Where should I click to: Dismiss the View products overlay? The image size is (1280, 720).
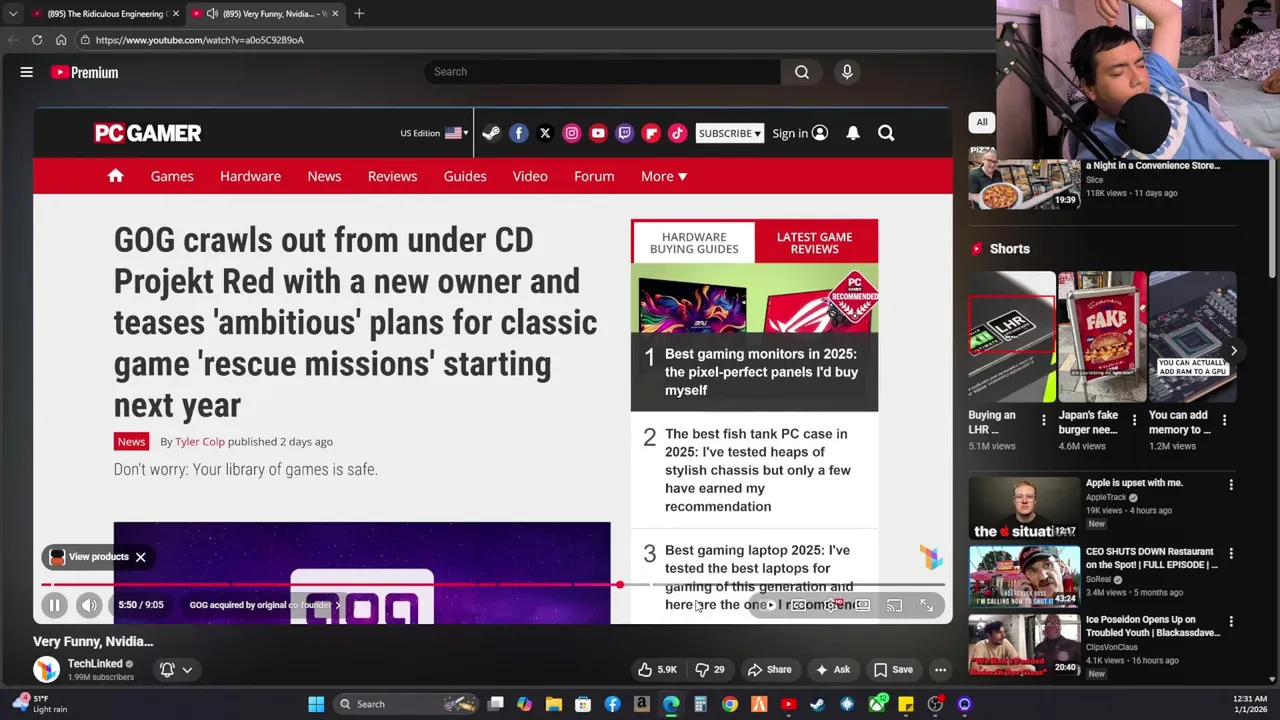[140, 557]
